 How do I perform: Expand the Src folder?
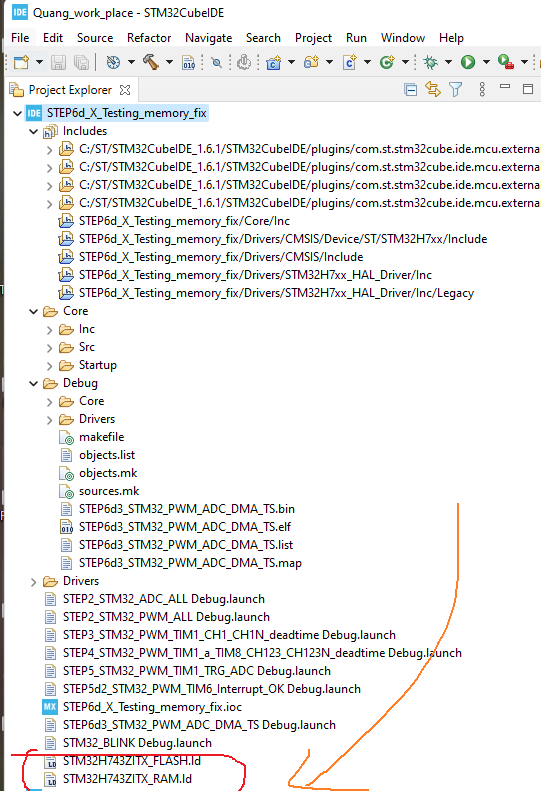[x=49, y=348]
